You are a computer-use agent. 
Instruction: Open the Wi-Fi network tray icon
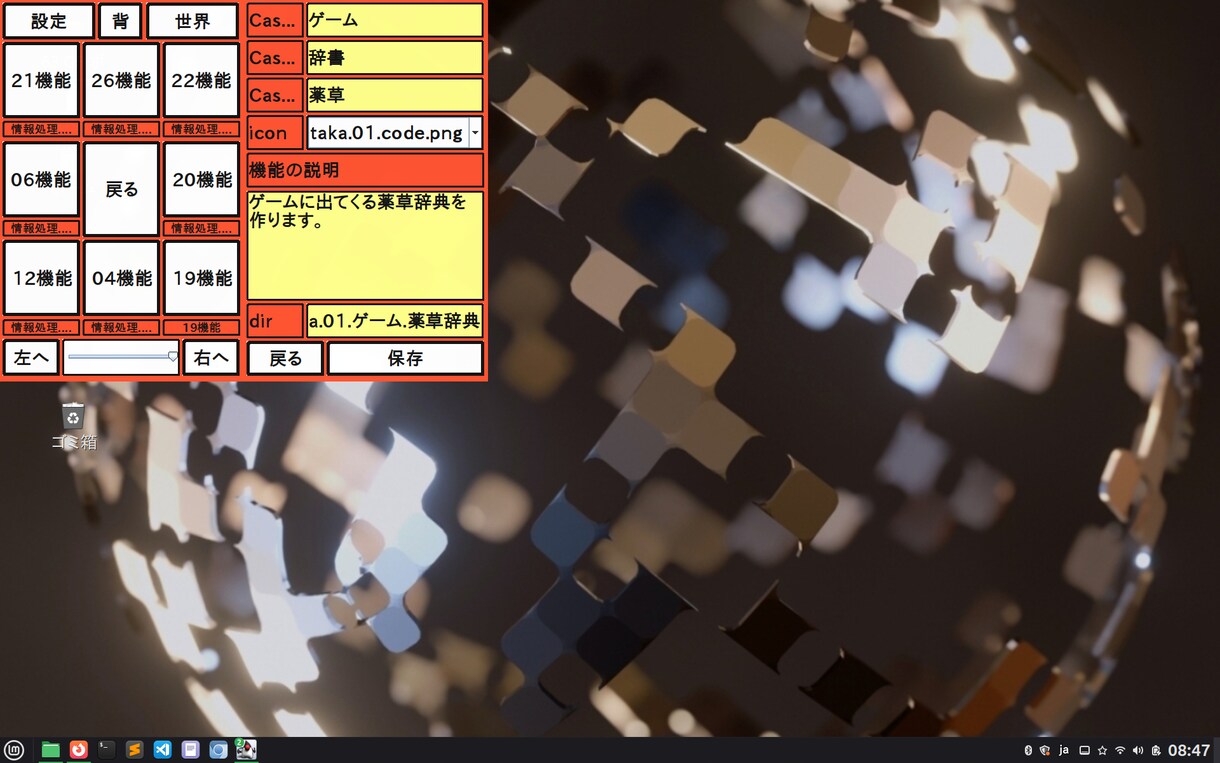point(1120,751)
